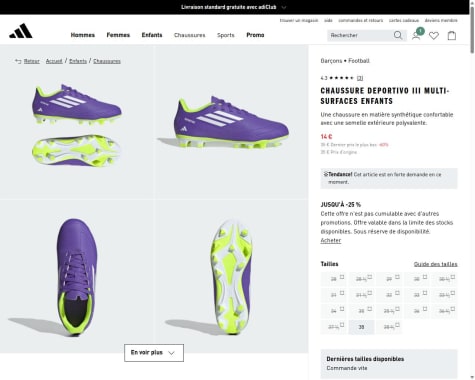
Task: View the vertical sole shoe image
Action: [232, 276]
